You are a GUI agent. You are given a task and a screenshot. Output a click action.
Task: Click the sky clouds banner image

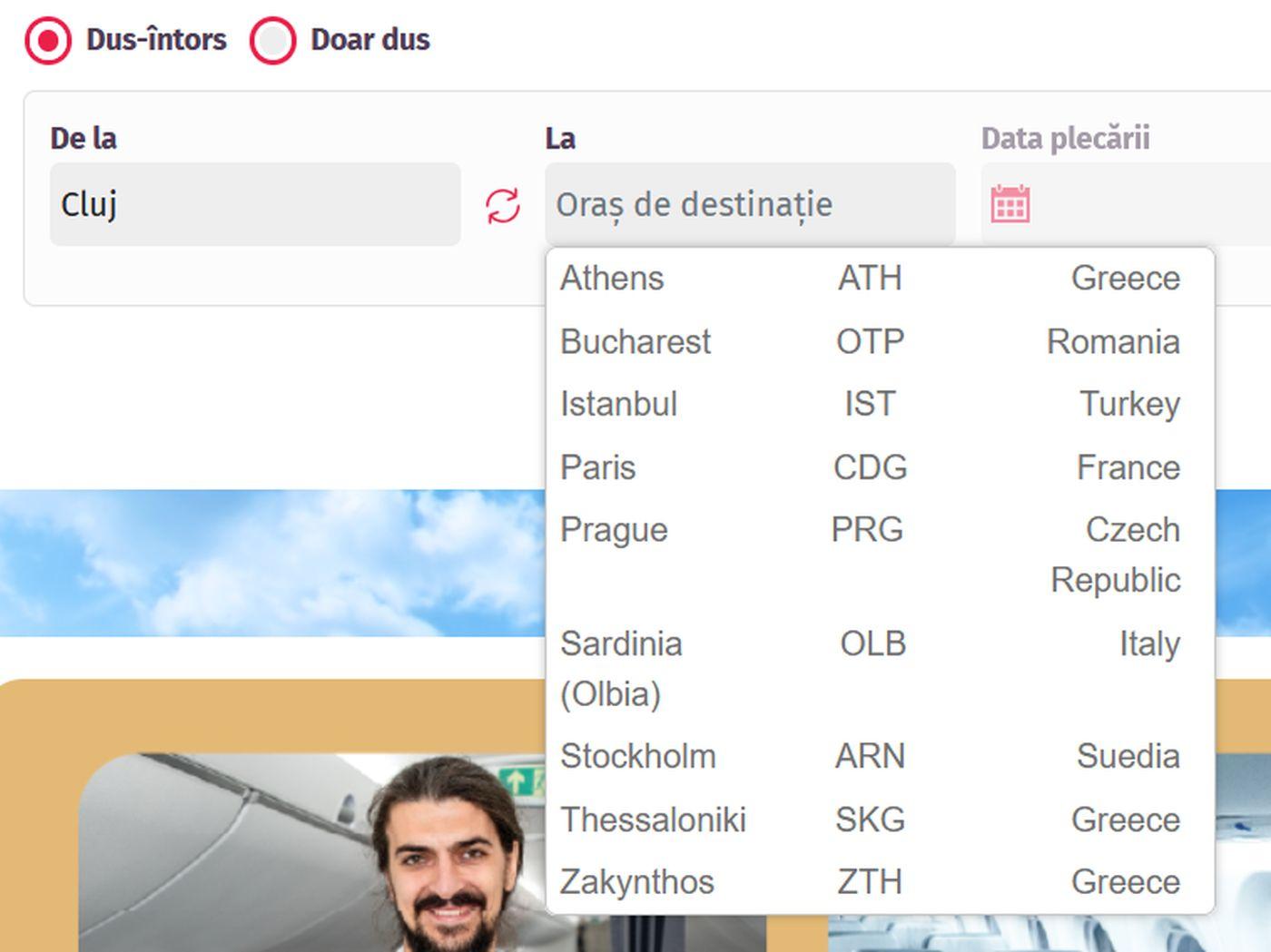(272, 563)
